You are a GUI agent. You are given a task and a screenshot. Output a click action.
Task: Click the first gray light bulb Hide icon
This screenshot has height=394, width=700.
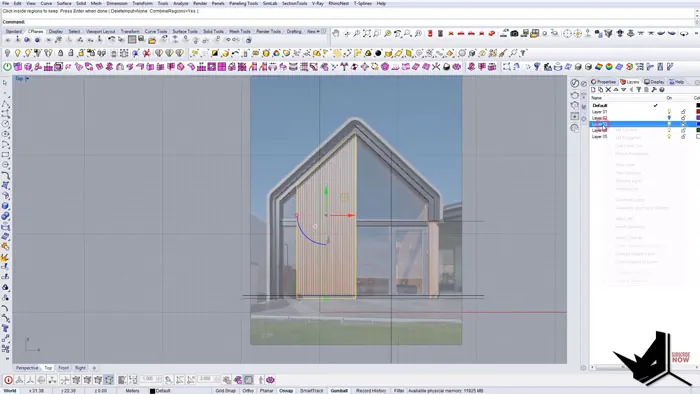[x=7, y=53]
